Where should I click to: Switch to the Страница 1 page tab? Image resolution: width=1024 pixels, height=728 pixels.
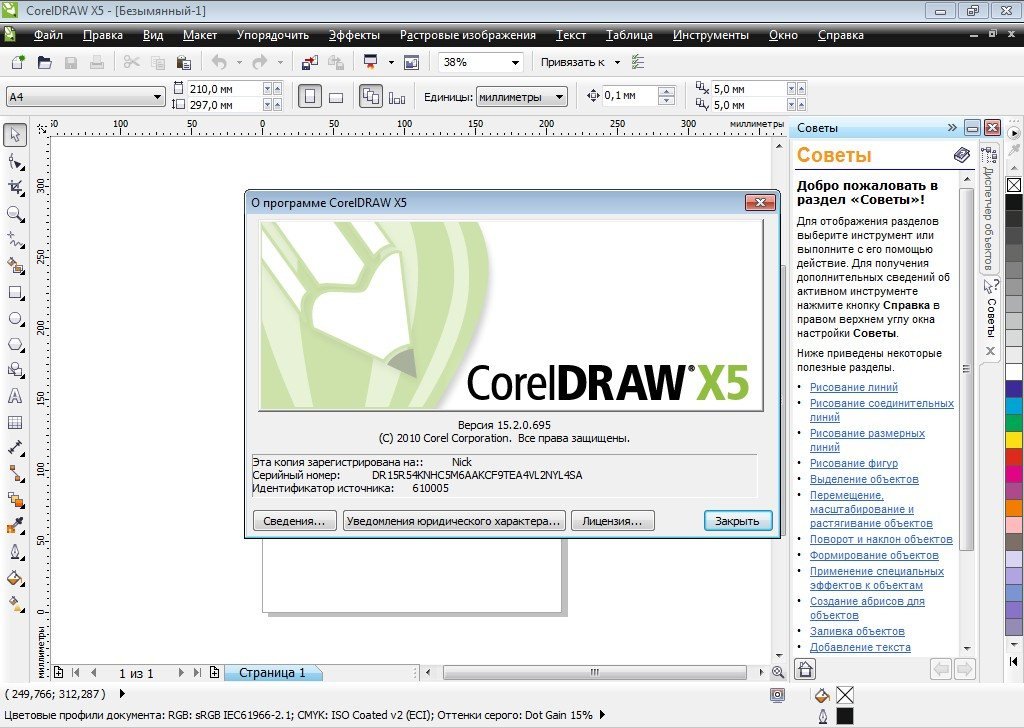[x=272, y=673]
